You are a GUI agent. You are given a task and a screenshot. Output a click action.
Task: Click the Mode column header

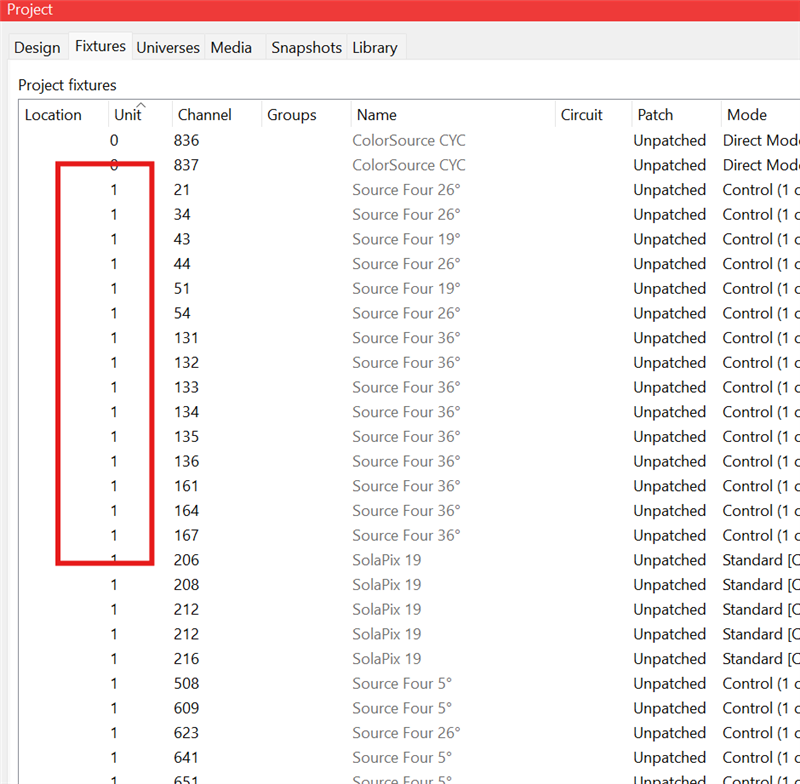746,115
